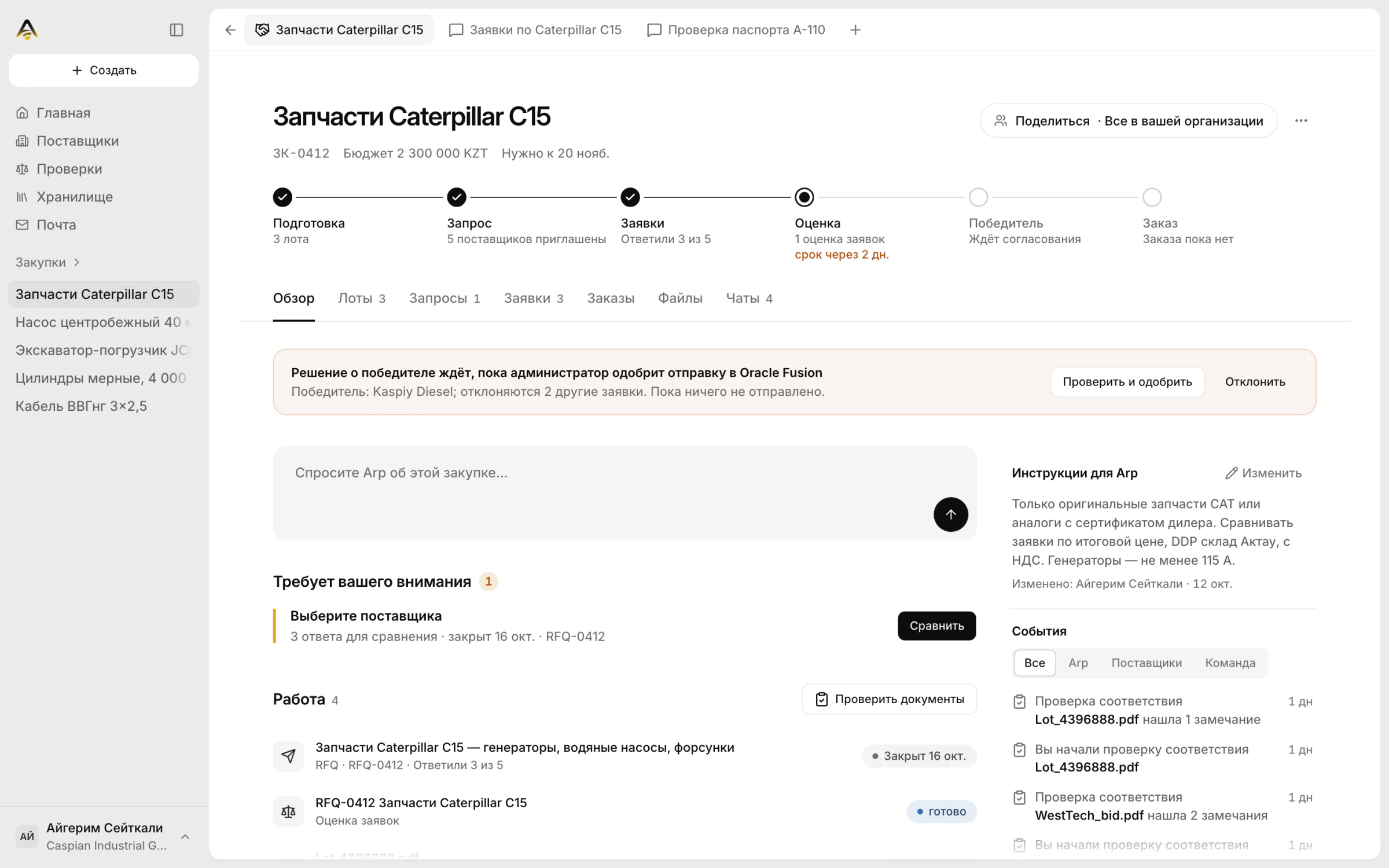Viewport: 1389px width, 868px height.
Task: Switch to the Лоты tab
Action: [362, 298]
